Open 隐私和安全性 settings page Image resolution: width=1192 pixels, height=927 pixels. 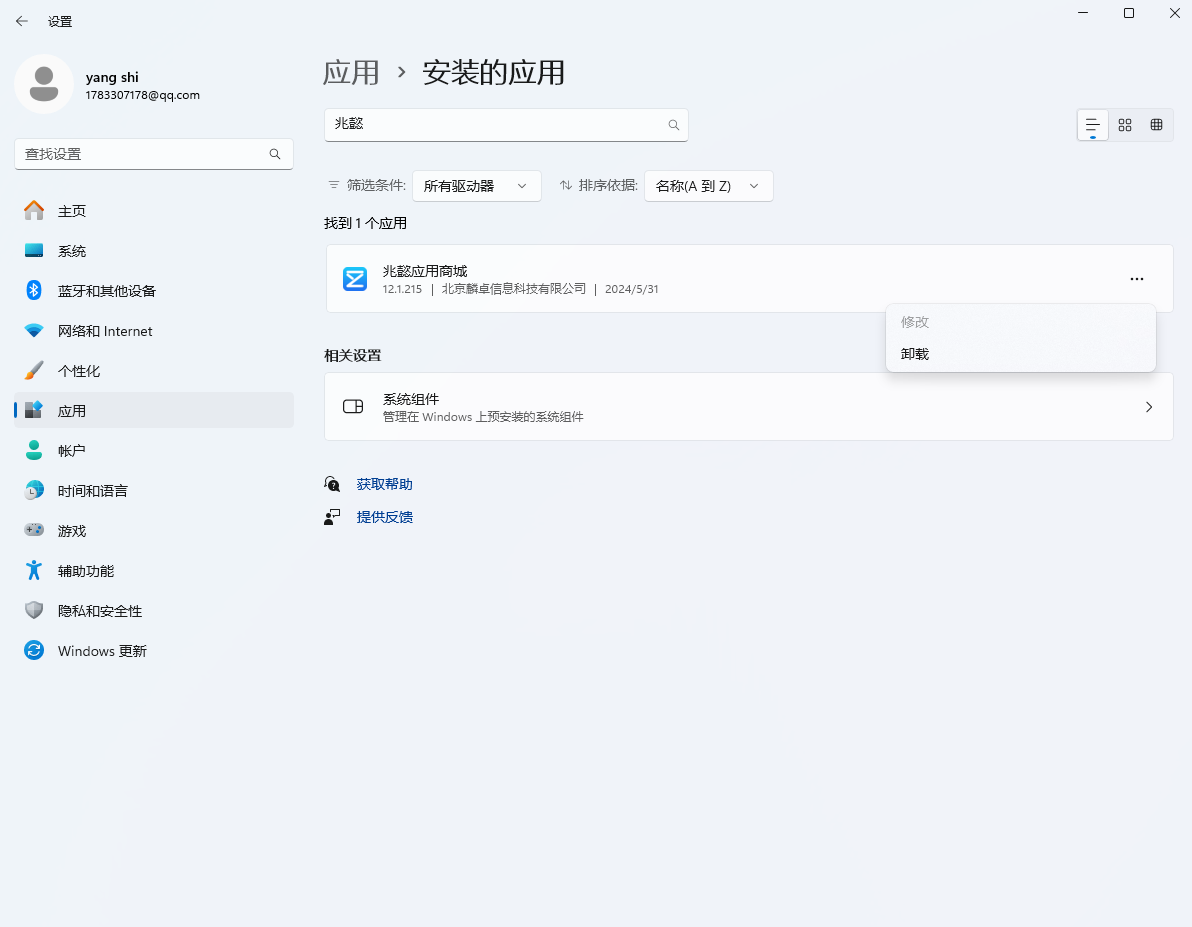(x=100, y=611)
